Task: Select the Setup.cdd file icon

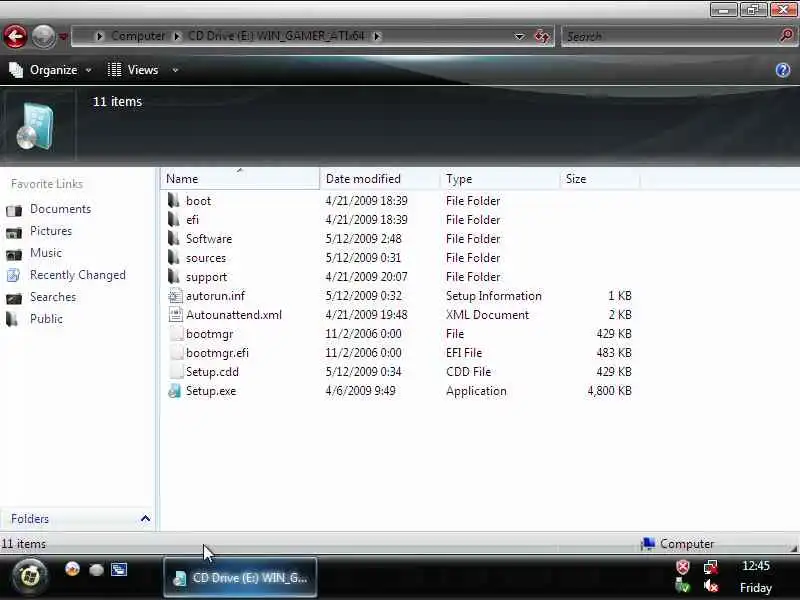Action: 175,372
